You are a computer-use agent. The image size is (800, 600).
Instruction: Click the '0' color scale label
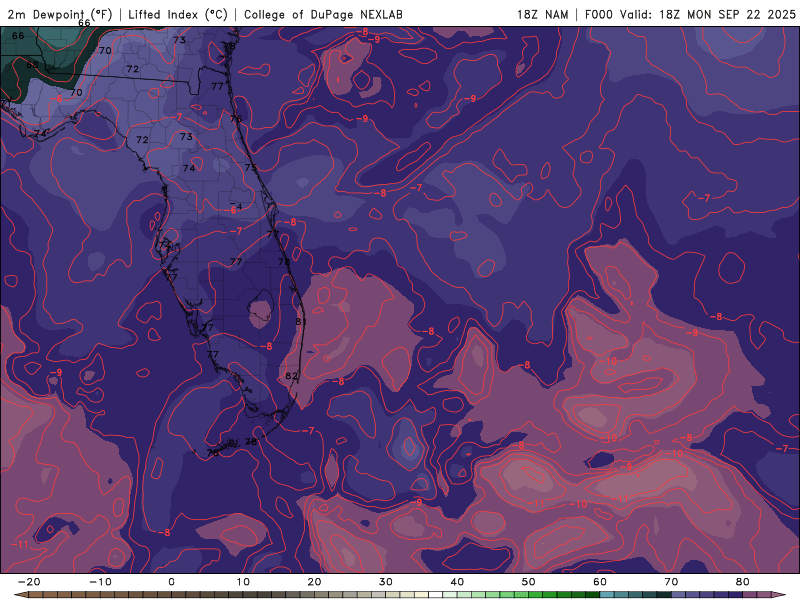pos(171,582)
